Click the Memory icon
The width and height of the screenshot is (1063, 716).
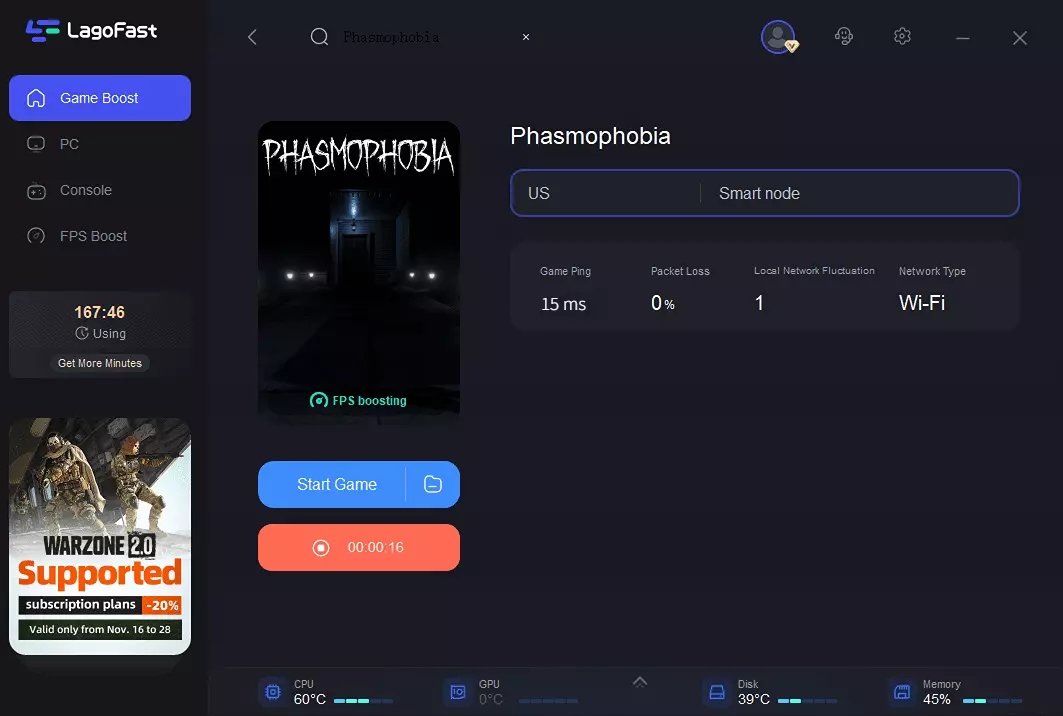coord(902,692)
